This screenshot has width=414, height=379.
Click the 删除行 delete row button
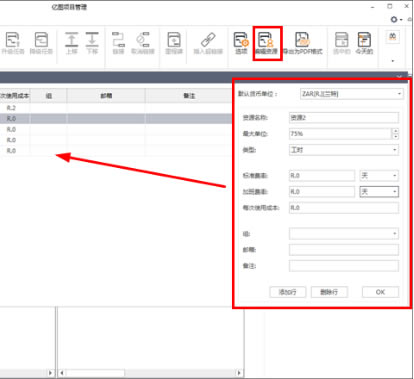pos(329,292)
